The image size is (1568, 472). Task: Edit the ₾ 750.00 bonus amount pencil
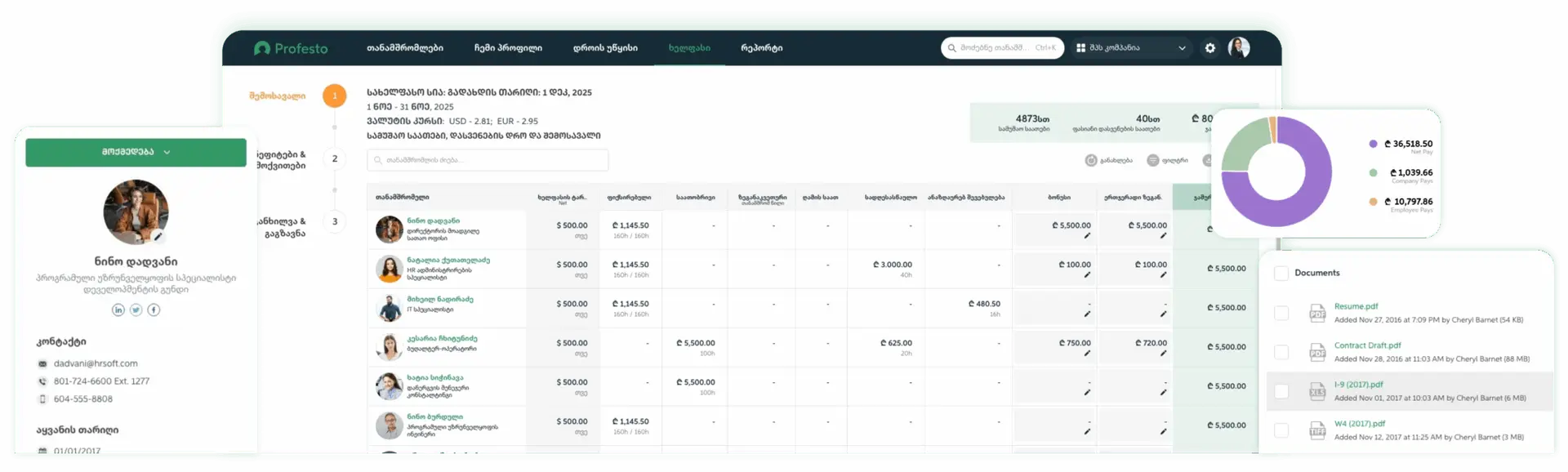pos(1086,354)
